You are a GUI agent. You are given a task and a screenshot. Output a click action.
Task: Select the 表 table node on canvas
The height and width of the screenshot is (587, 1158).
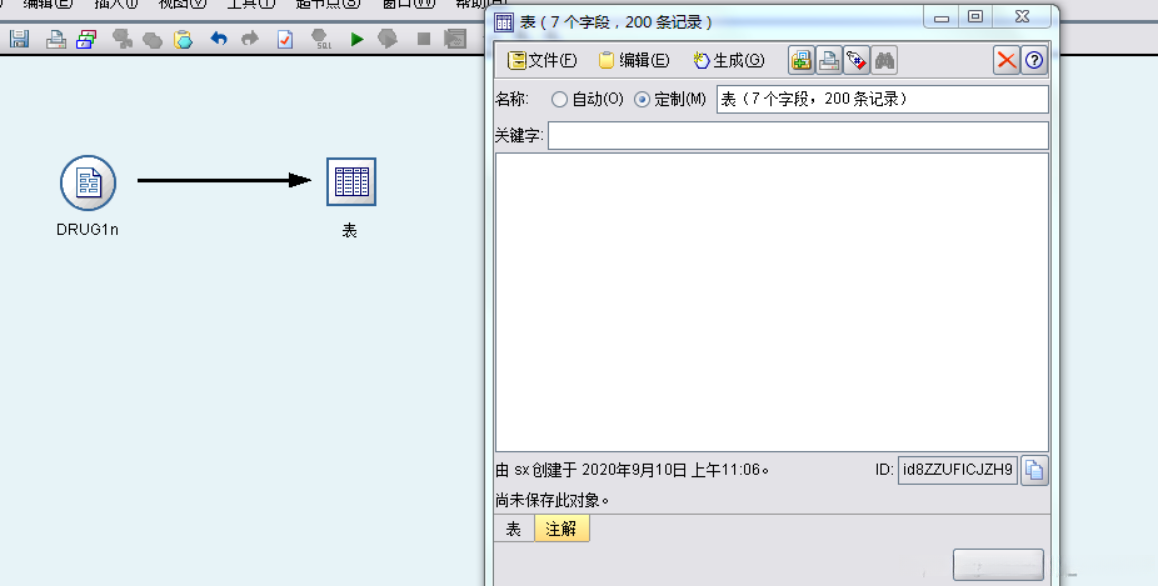[x=351, y=182]
